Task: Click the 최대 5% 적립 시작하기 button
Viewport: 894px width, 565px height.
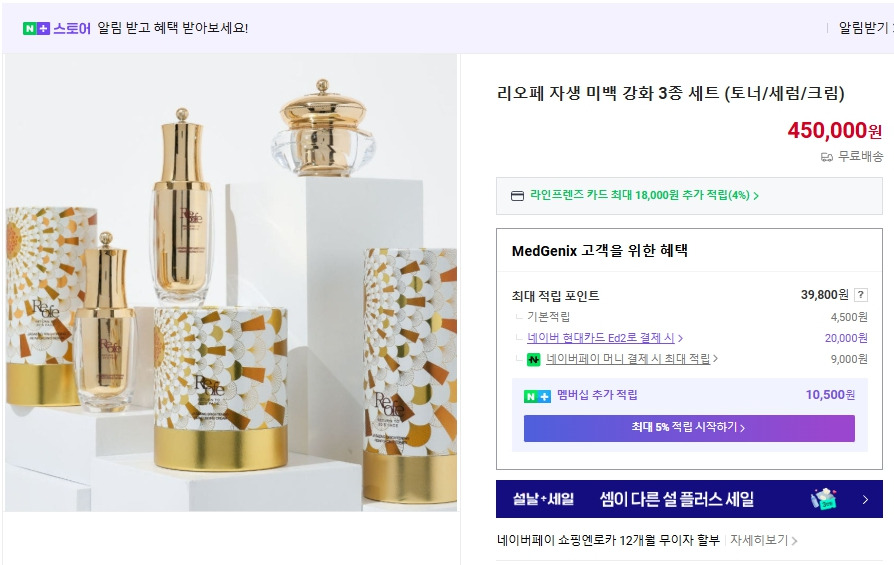Action: click(689, 428)
